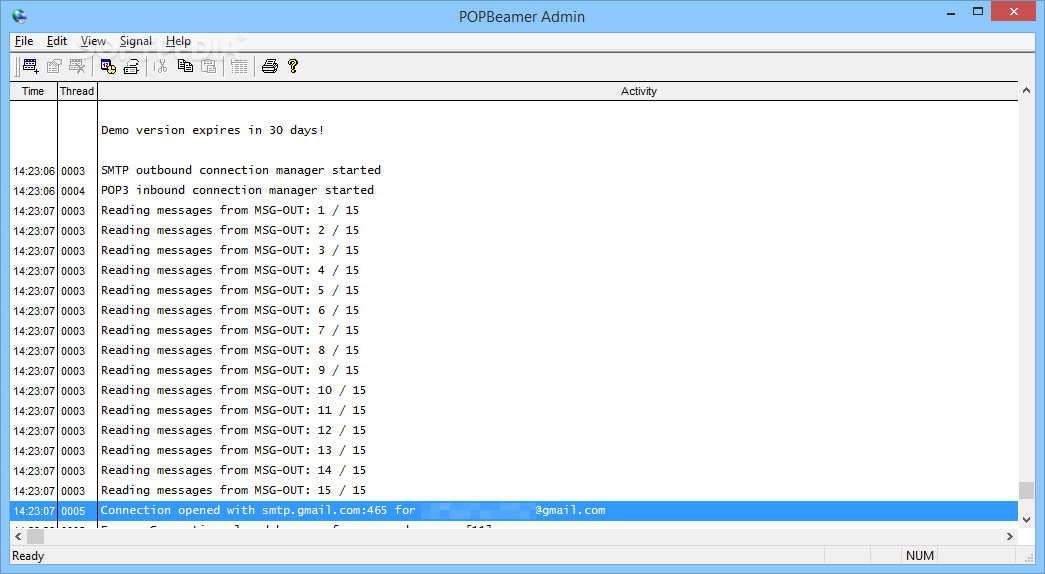Click the POPBeamer globe icon in title bar
Viewport: 1045px width, 574px height.
pos(19,16)
